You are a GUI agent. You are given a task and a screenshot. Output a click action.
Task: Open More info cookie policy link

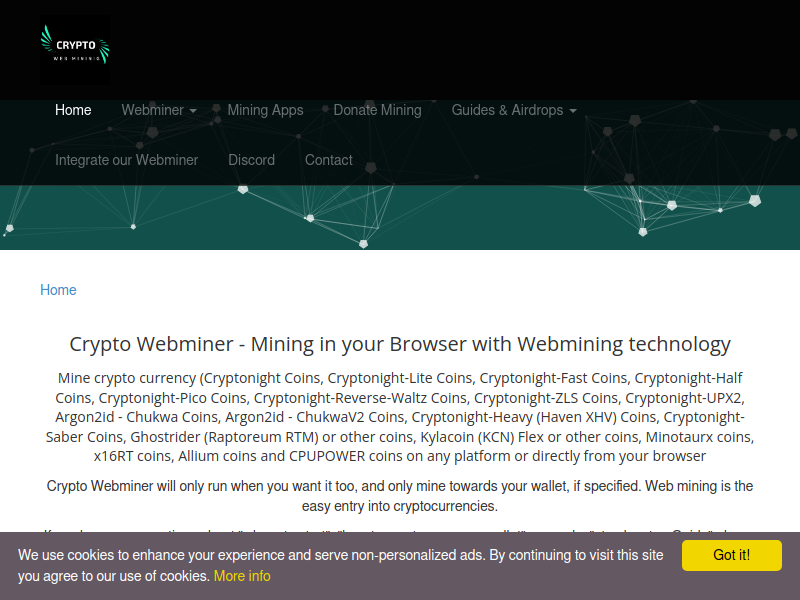click(242, 576)
